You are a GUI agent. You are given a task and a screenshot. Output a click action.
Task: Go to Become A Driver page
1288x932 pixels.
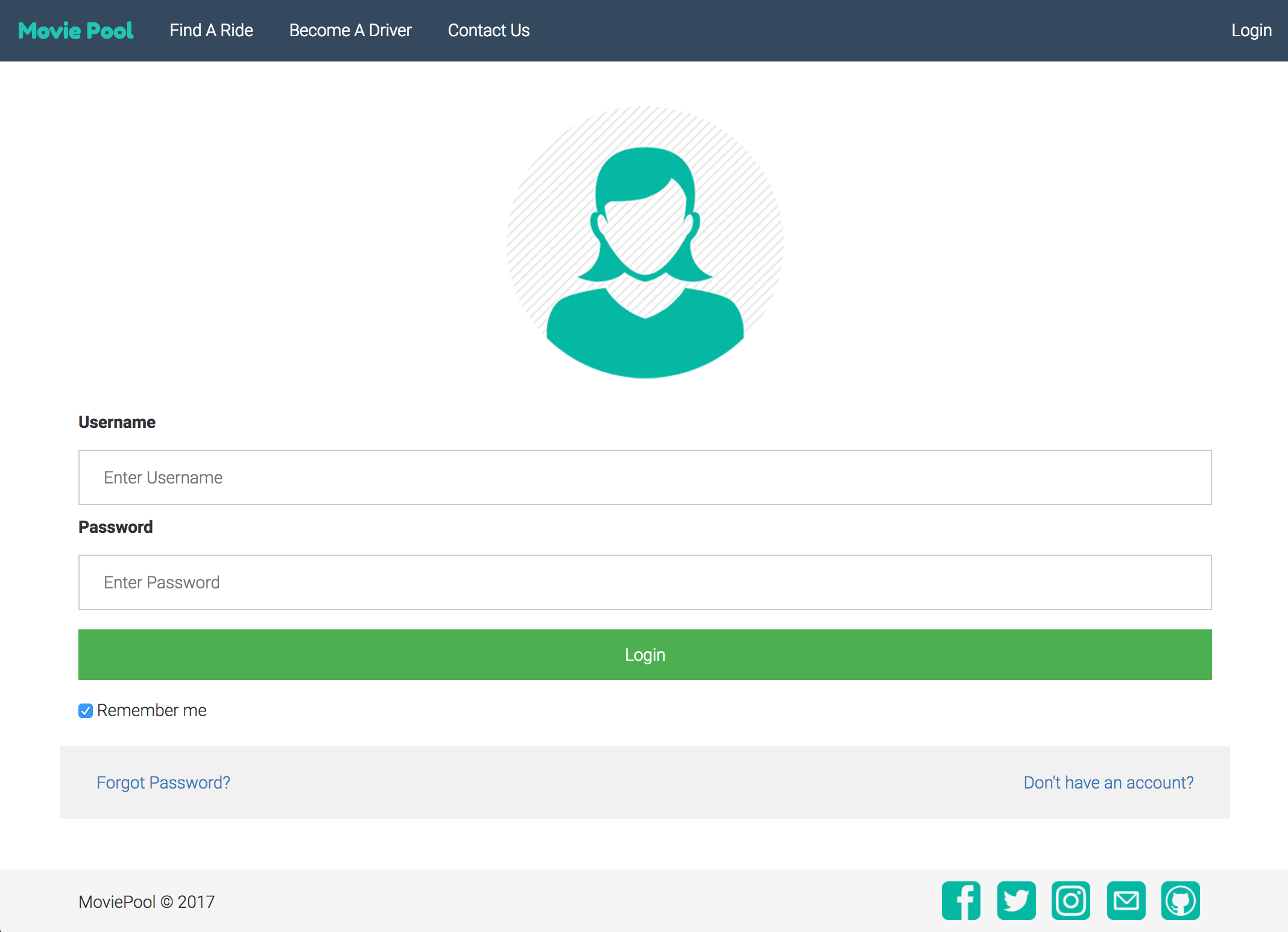(x=350, y=31)
